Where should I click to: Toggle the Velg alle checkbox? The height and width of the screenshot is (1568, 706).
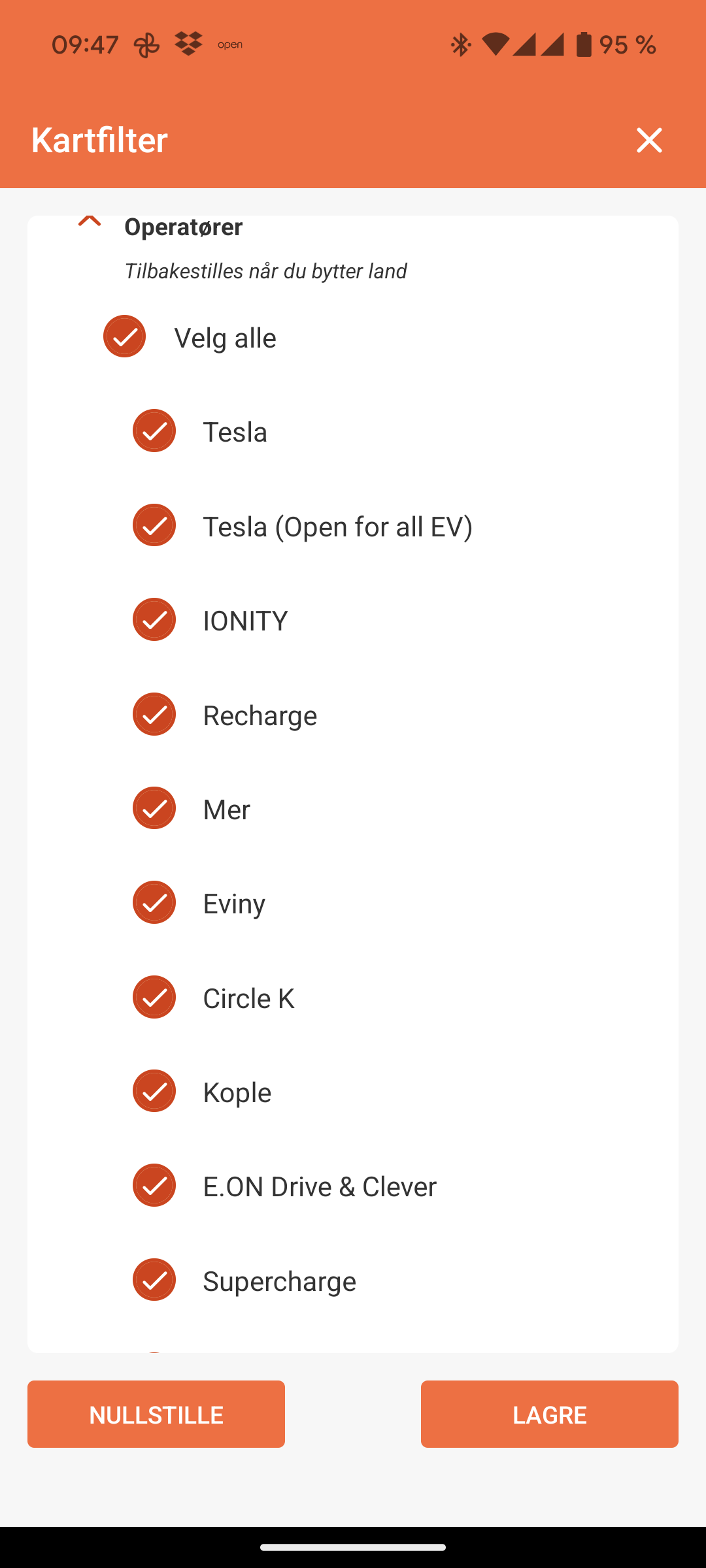[x=124, y=336]
